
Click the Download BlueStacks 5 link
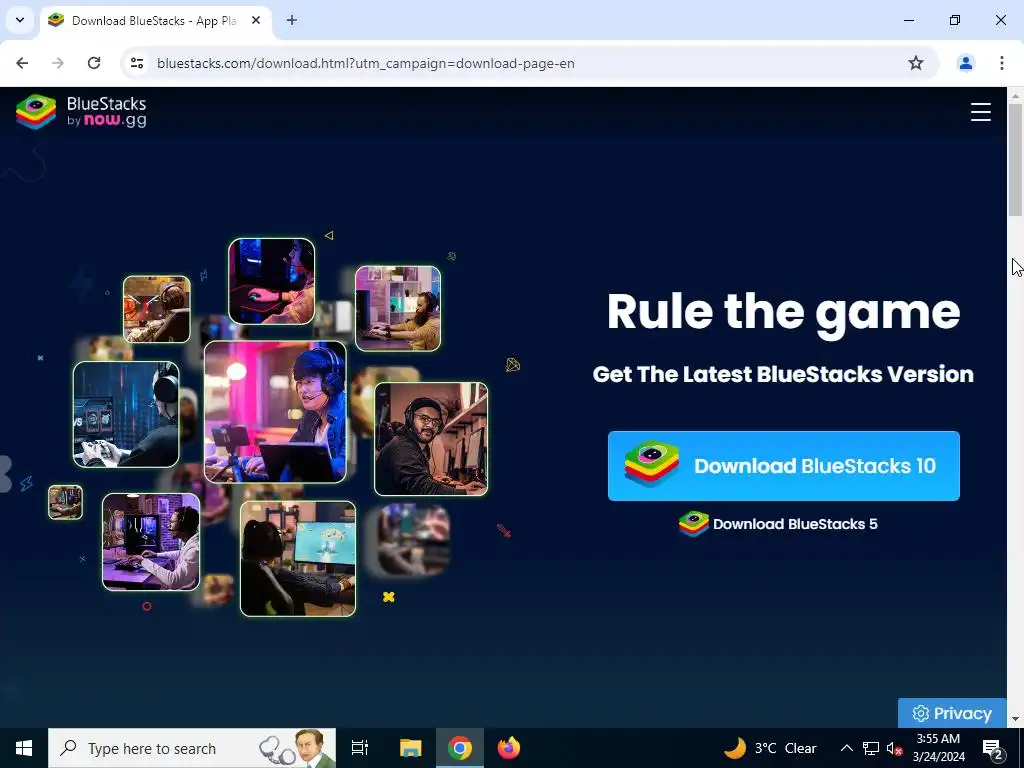(778, 524)
